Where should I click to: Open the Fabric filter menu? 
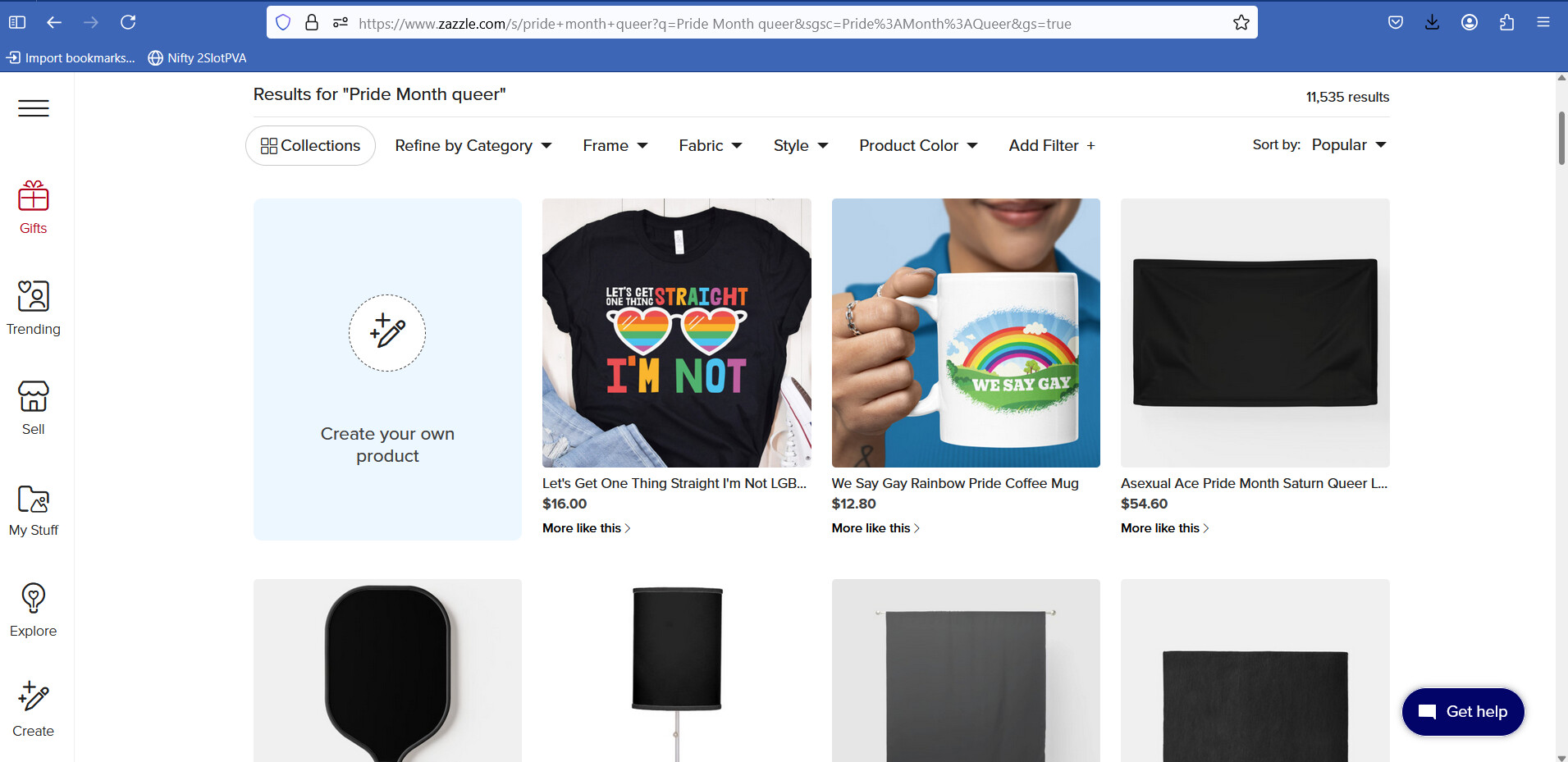pos(711,145)
